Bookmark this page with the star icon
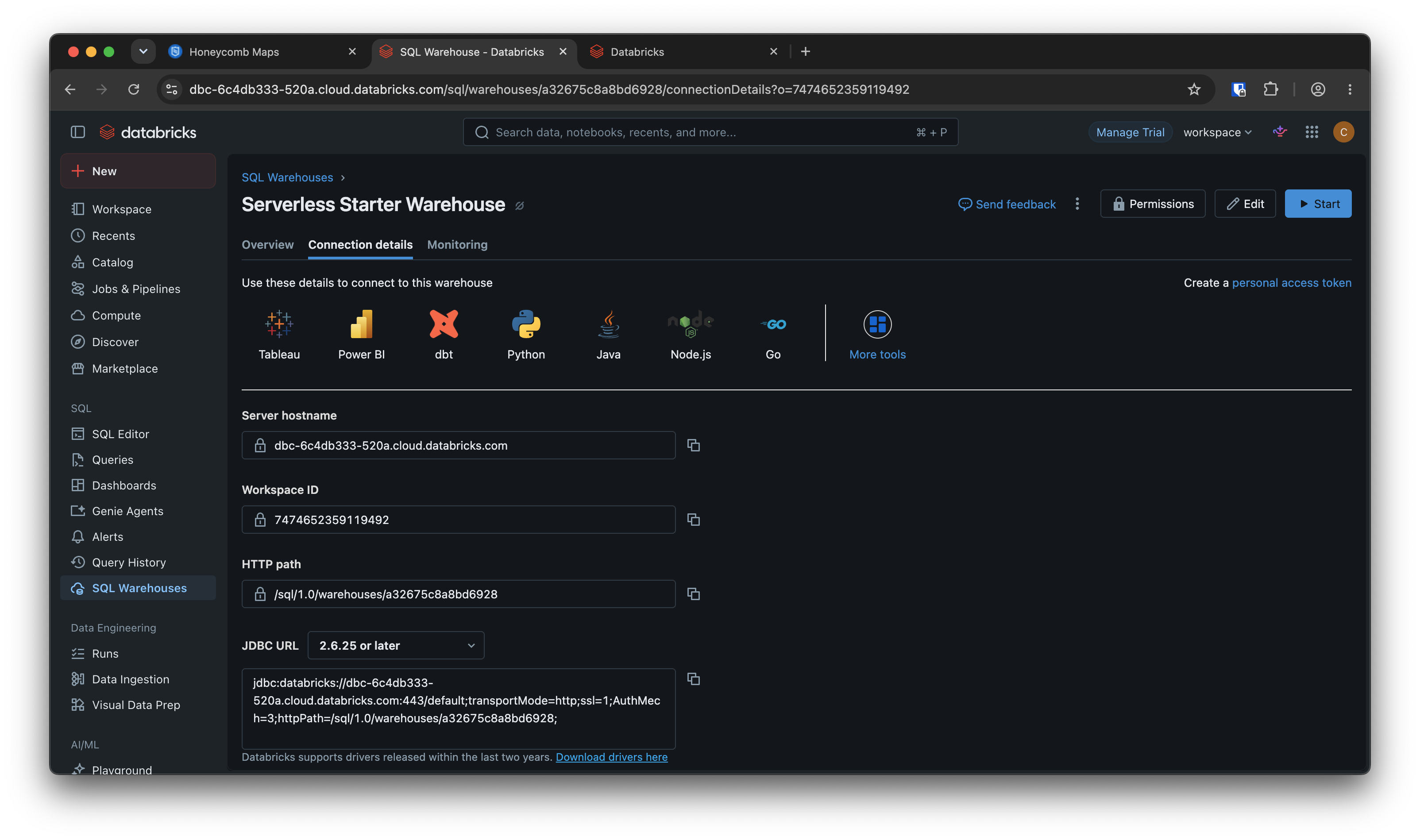This screenshot has height=840, width=1420. point(1194,89)
